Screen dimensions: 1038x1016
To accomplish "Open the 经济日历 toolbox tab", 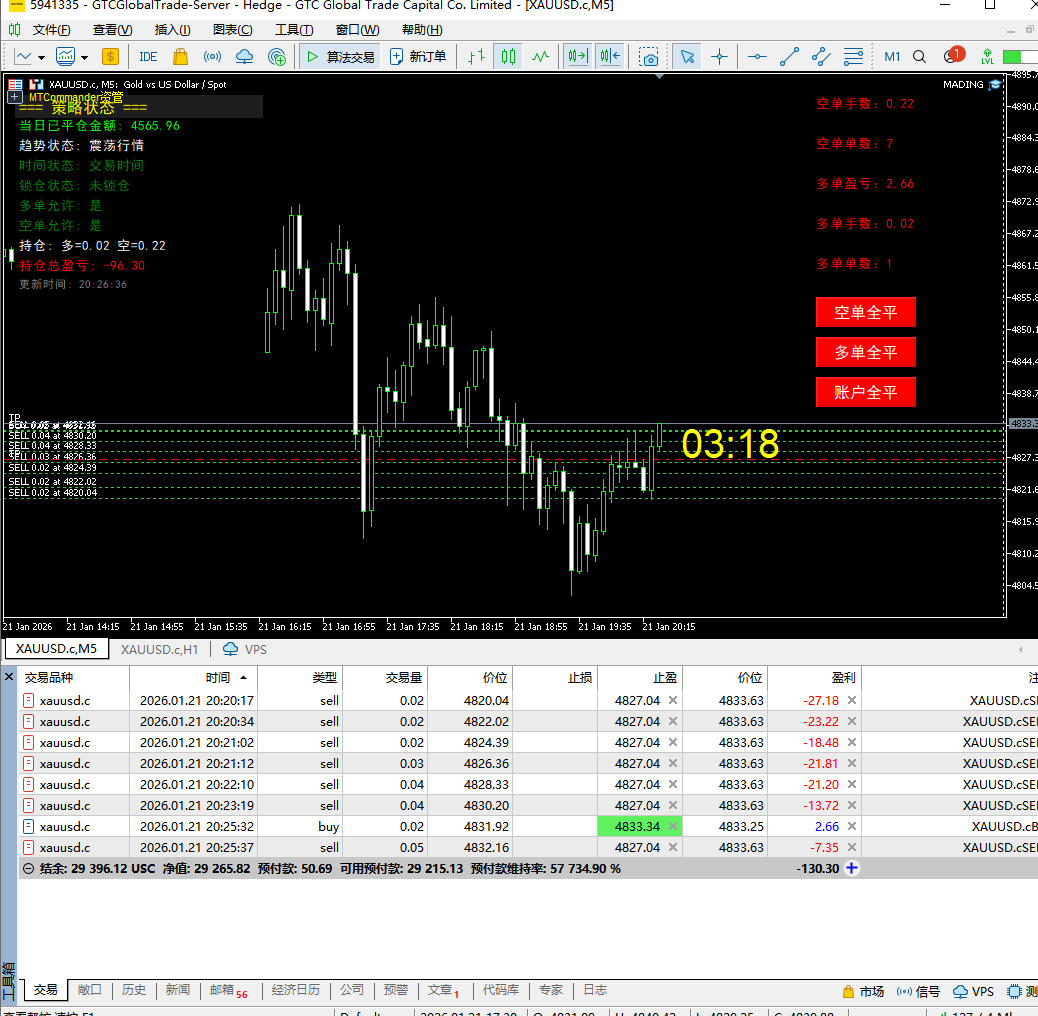I will [x=295, y=990].
